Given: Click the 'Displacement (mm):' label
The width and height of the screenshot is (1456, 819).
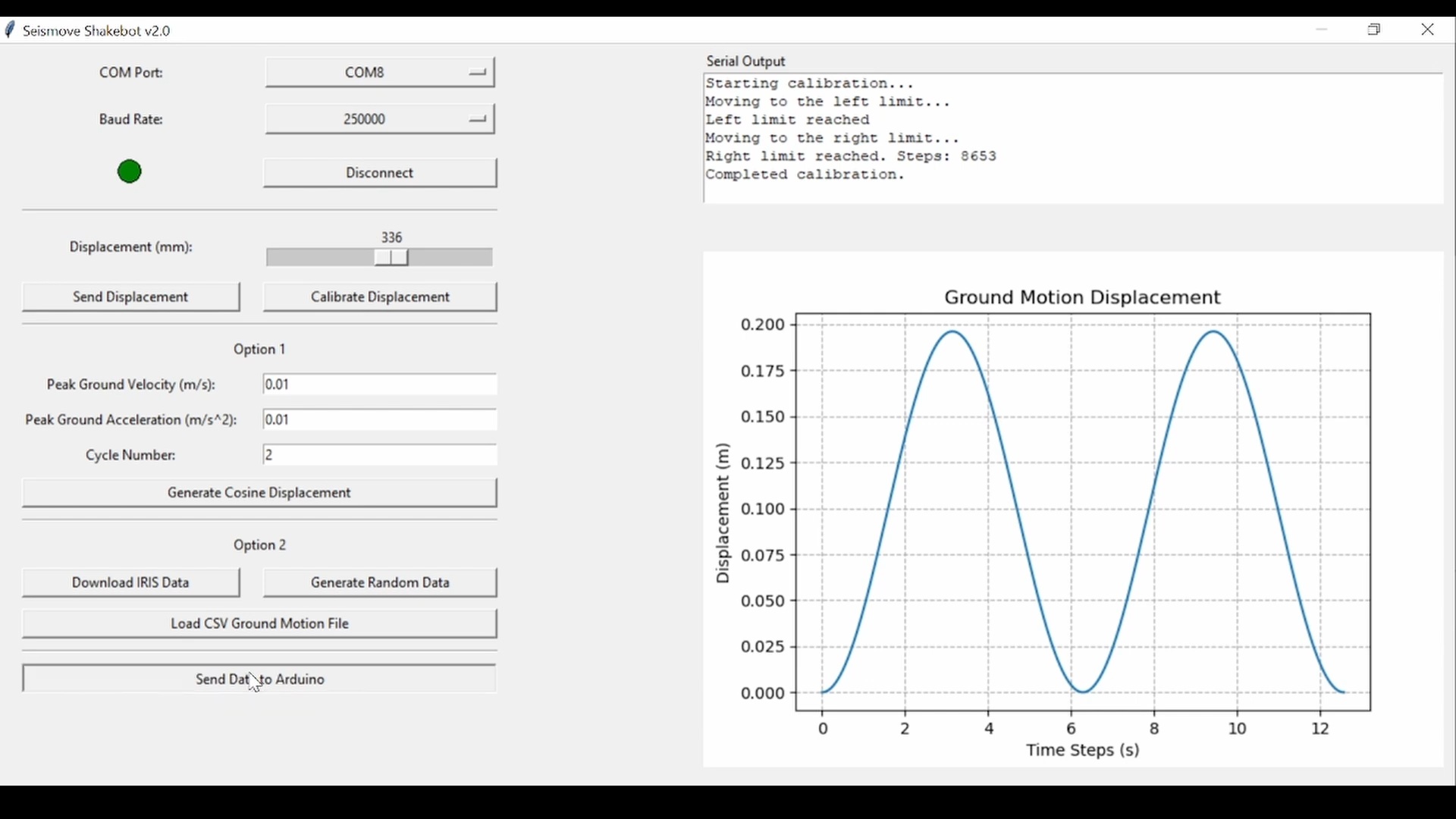Looking at the screenshot, I should (x=131, y=248).
